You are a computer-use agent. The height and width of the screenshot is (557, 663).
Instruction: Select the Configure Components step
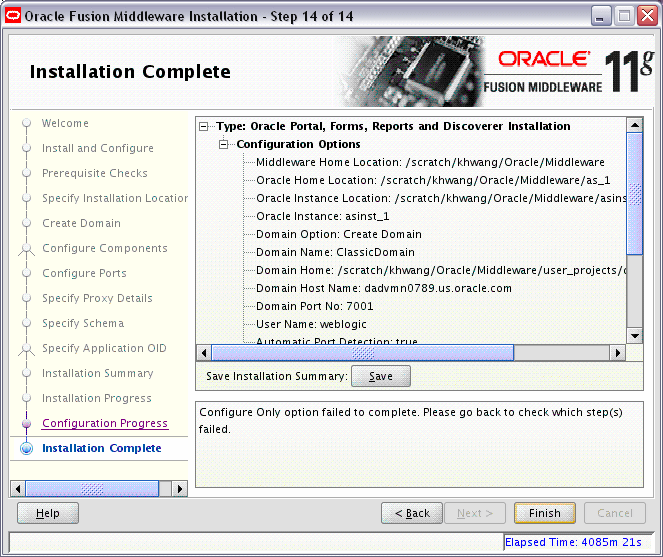(x=105, y=248)
